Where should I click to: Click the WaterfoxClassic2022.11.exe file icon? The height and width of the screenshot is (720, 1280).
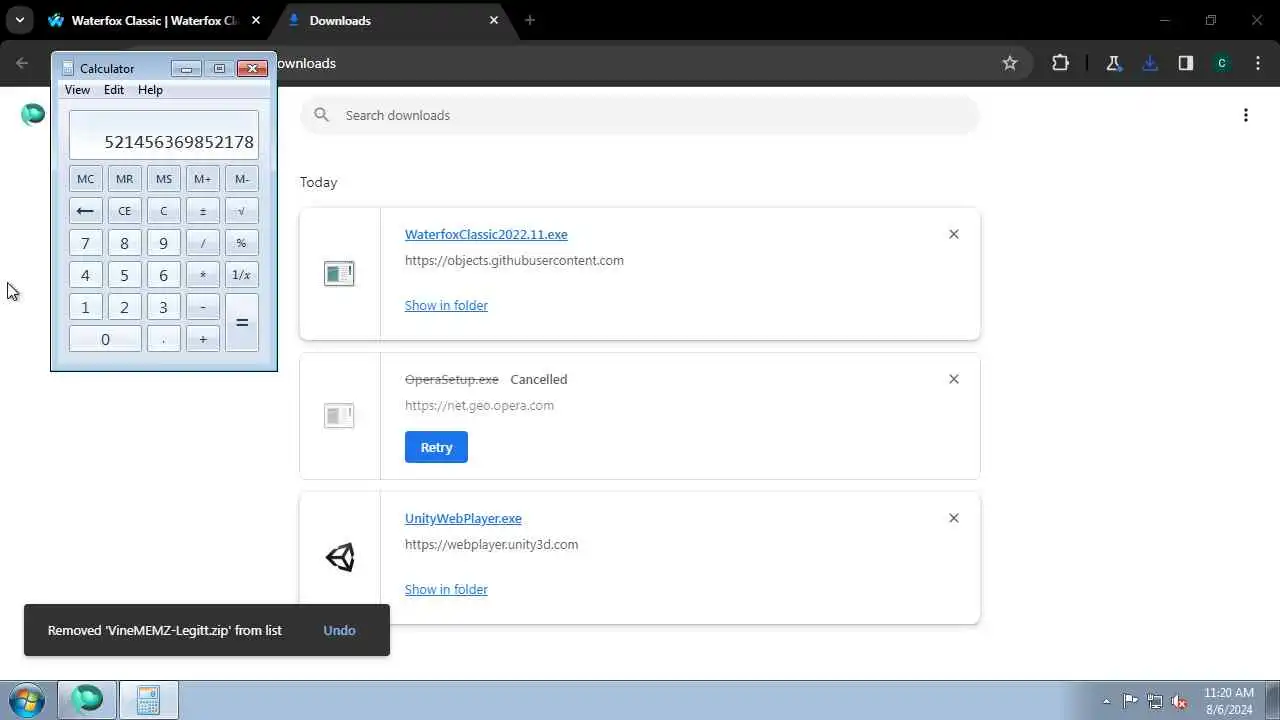339,273
